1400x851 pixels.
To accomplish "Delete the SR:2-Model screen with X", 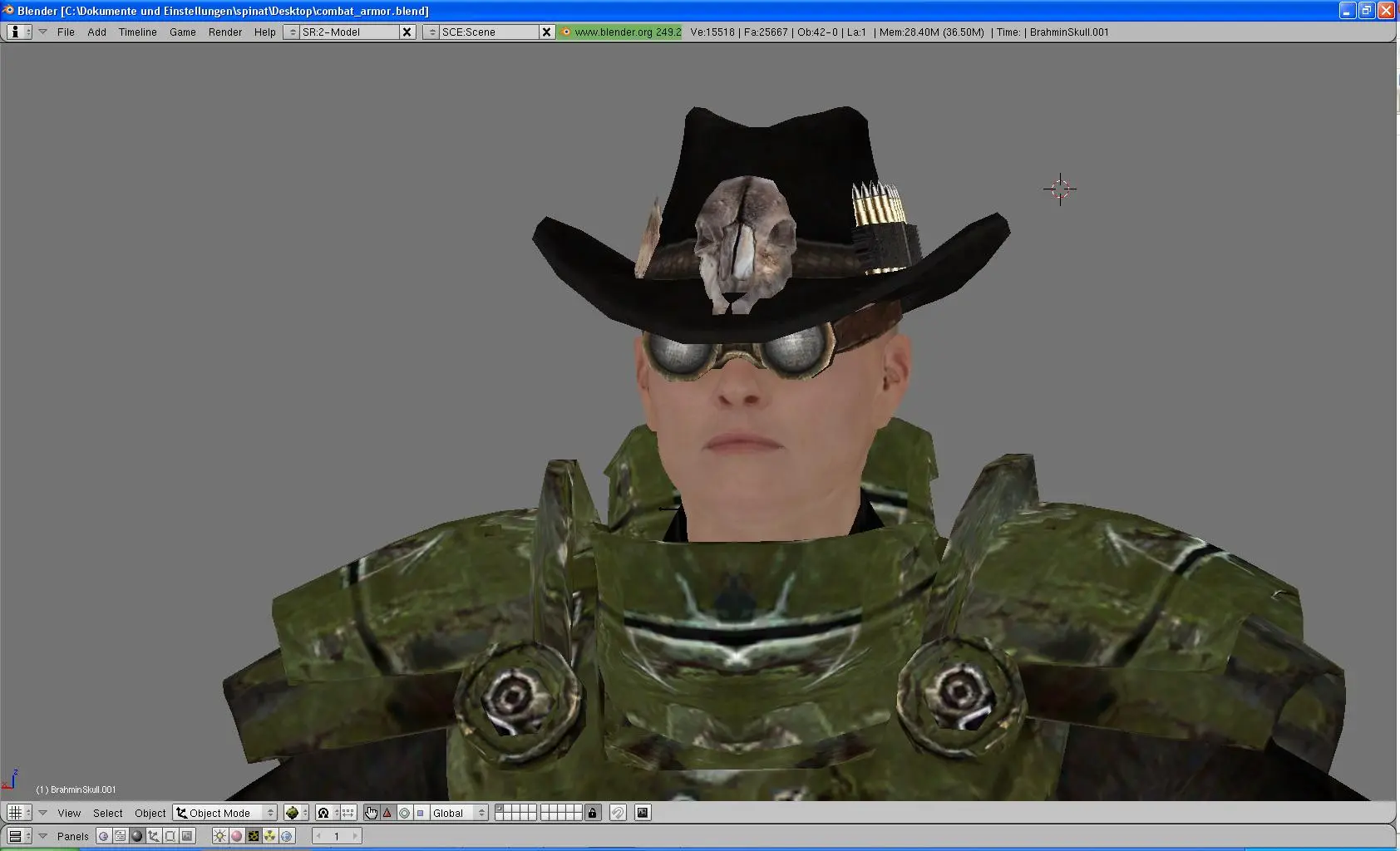I will click(x=407, y=32).
